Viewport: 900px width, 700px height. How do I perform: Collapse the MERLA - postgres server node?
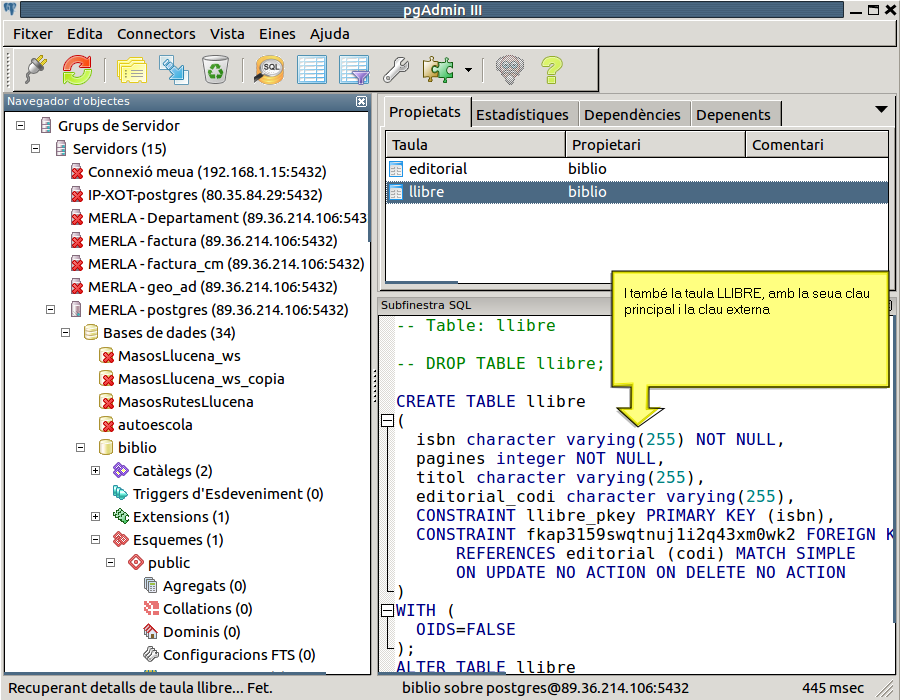(51, 309)
